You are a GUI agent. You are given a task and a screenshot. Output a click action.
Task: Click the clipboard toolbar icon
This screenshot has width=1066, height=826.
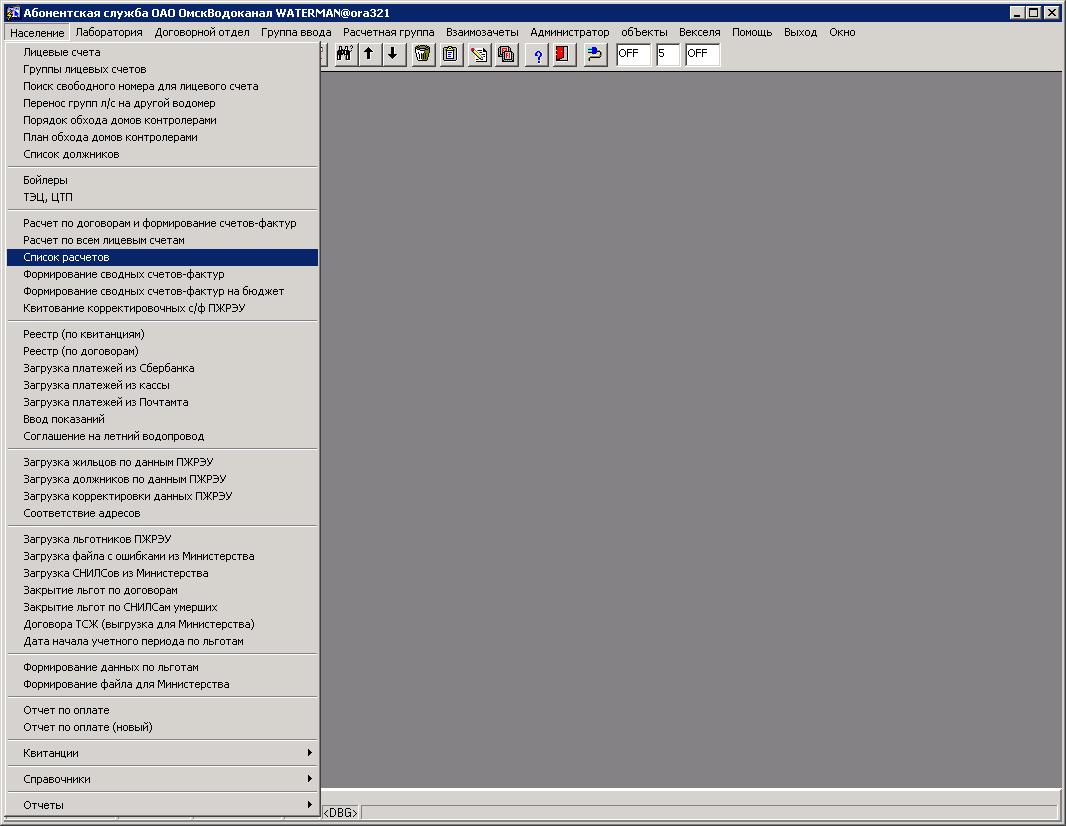[x=451, y=54]
